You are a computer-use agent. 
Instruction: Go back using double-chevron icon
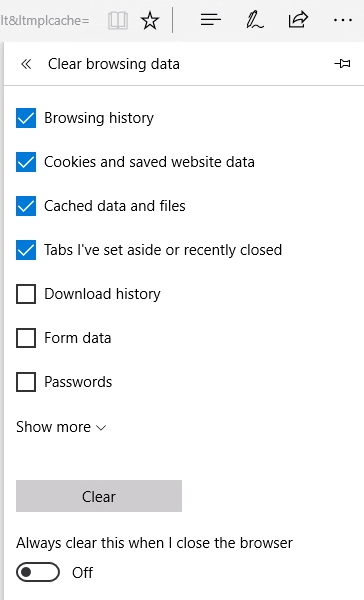click(26, 64)
